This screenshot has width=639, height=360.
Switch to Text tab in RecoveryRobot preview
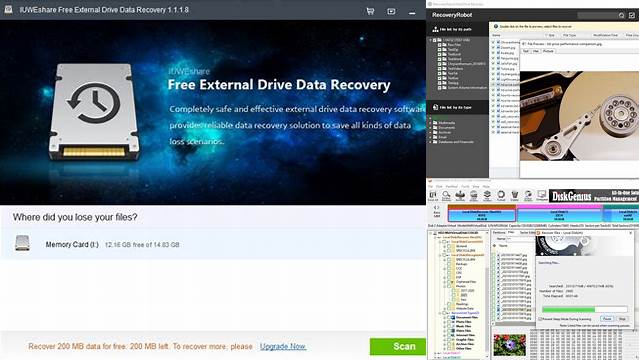point(526,51)
